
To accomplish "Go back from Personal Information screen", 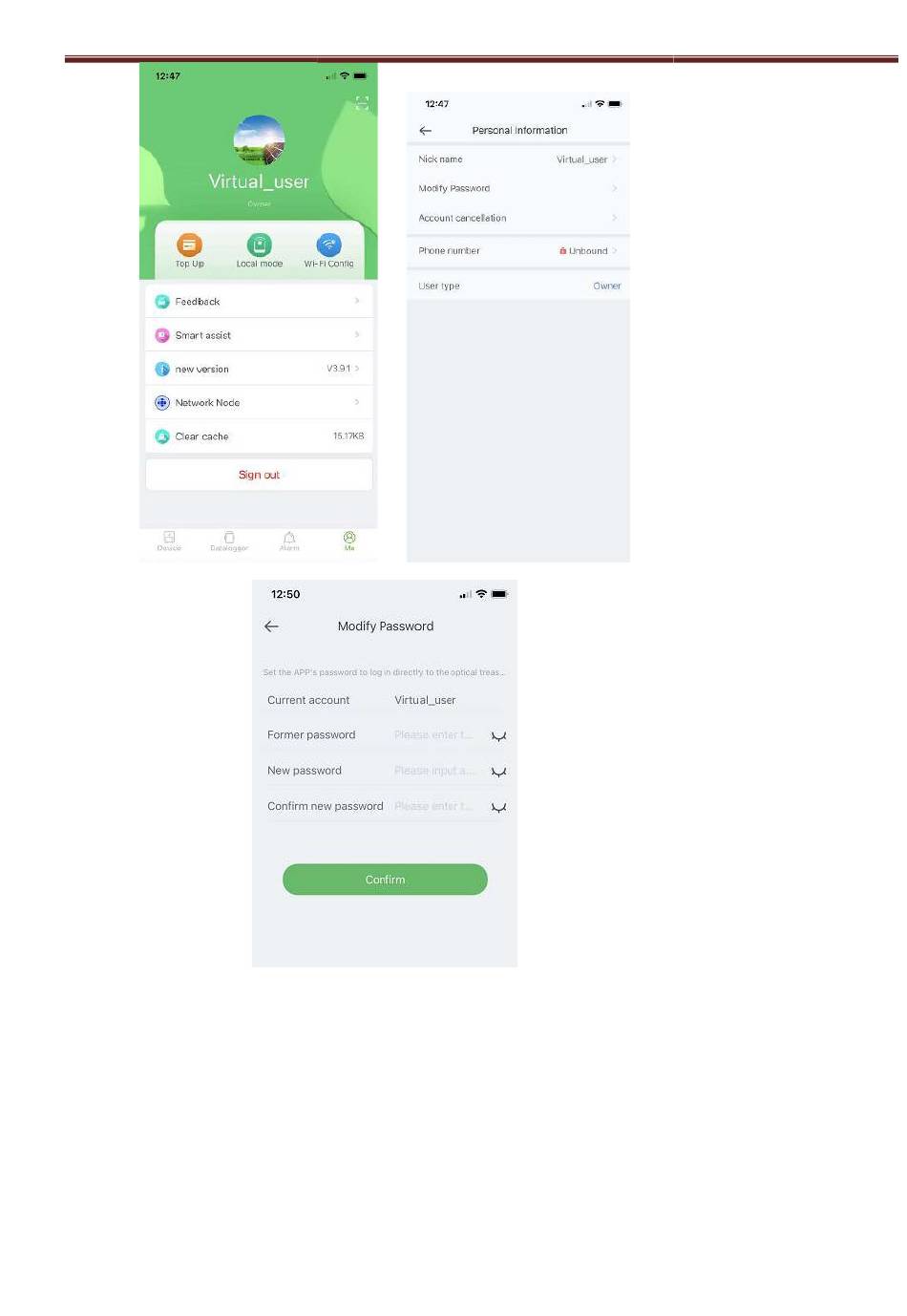I will pos(426,130).
